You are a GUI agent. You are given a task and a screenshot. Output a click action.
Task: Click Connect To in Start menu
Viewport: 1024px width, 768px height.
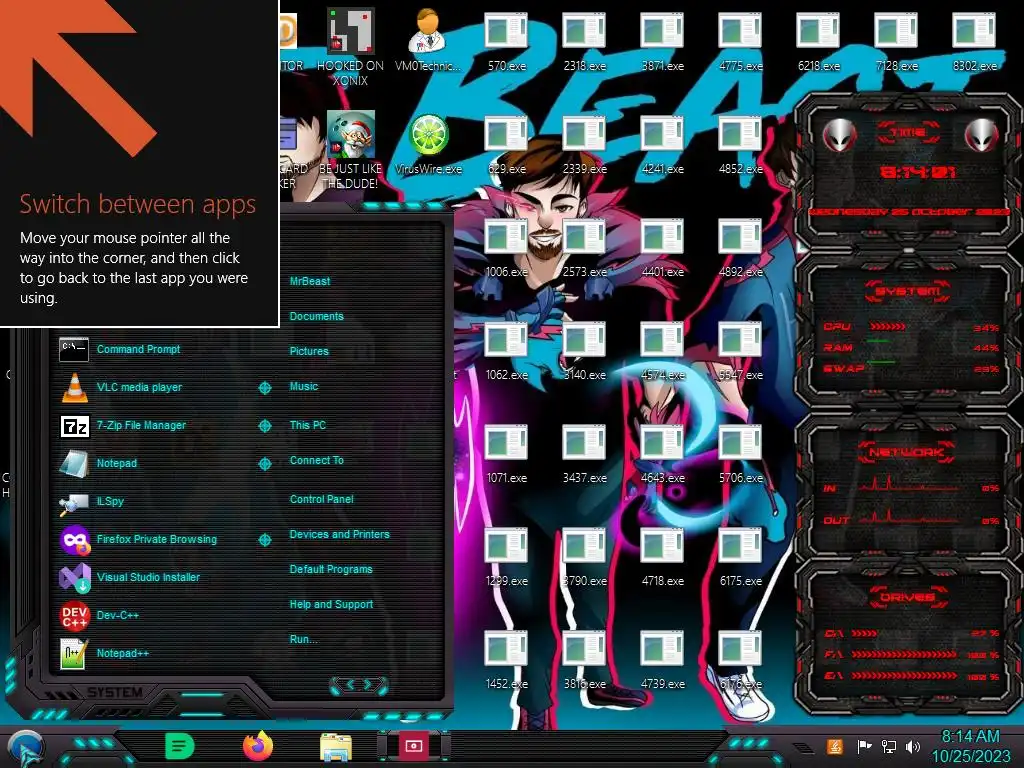(317, 460)
